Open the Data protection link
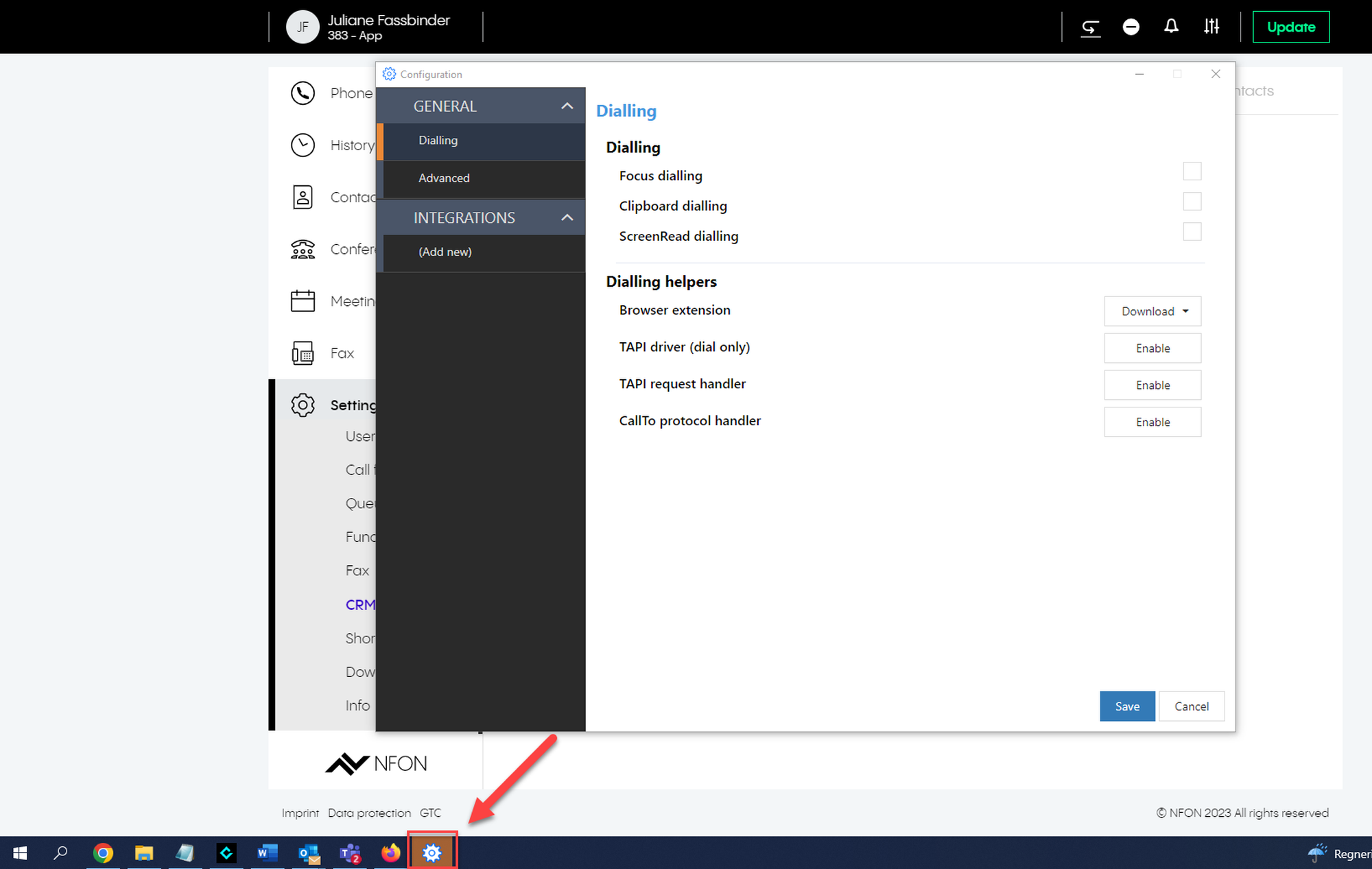The image size is (1372, 869). click(x=369, y=813)
